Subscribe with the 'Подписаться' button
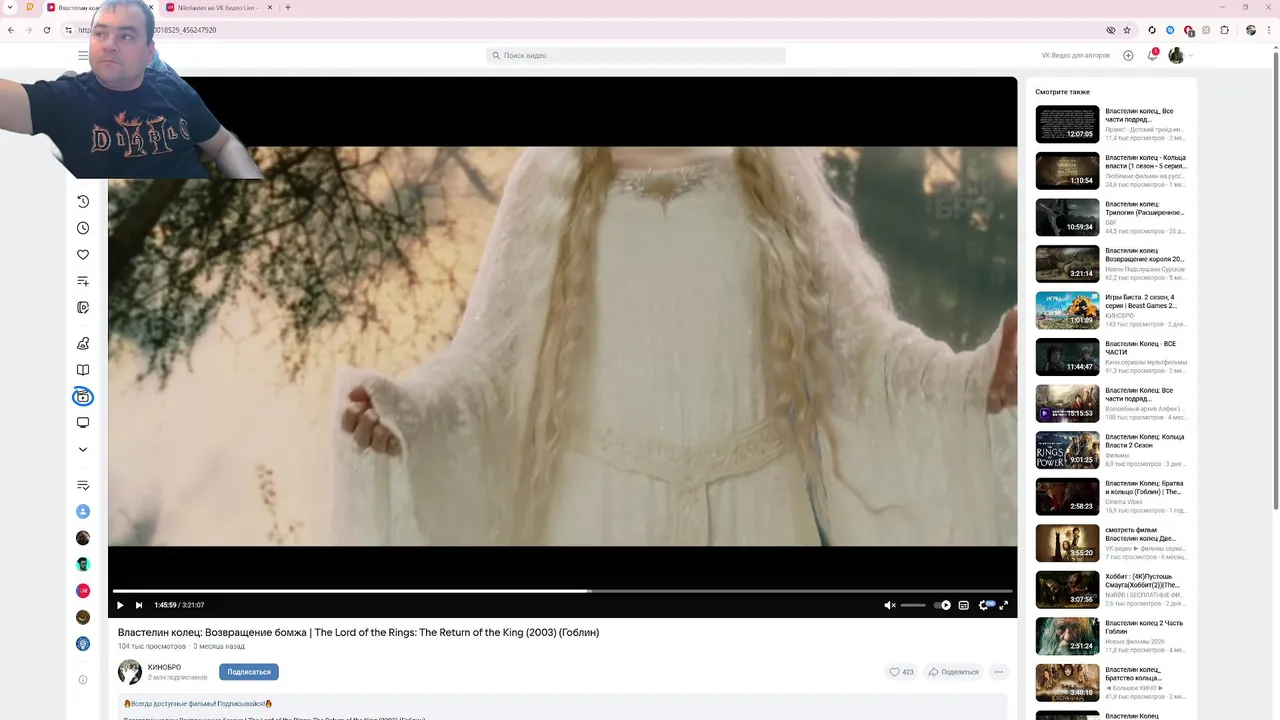This screenshot has width=1280, height=720. [249, 672]
